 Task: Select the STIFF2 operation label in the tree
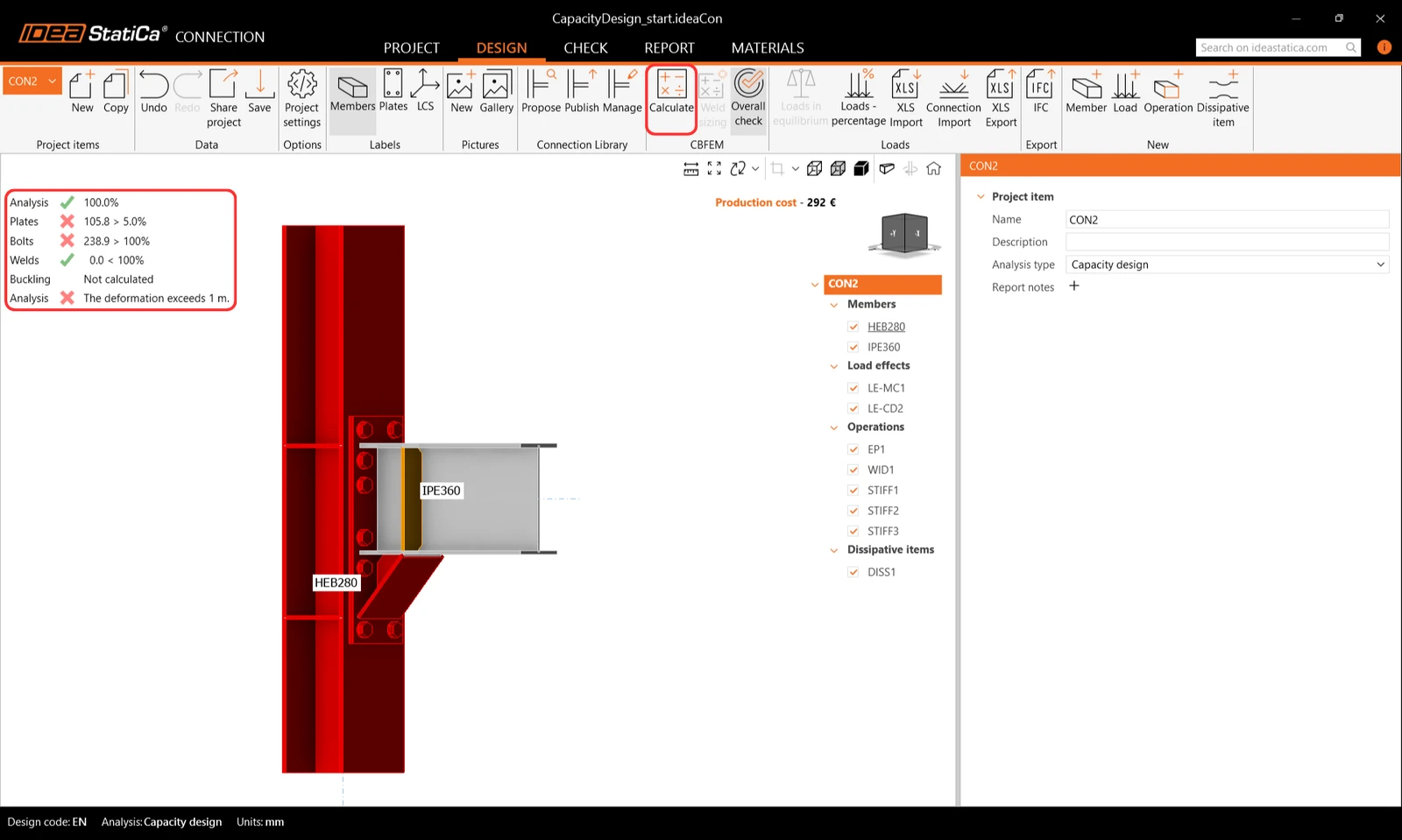coord(883,511)
